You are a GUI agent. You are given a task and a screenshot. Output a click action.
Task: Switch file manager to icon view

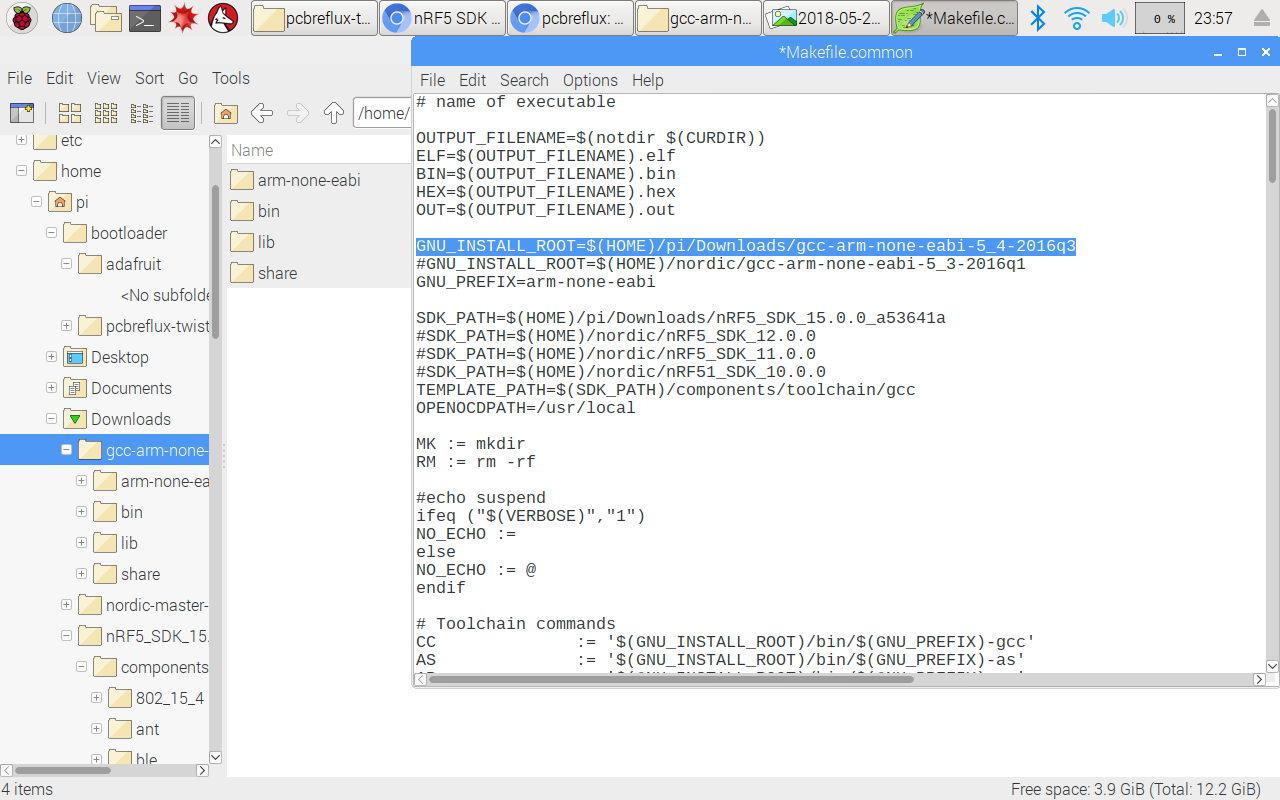tap(69, 113)
